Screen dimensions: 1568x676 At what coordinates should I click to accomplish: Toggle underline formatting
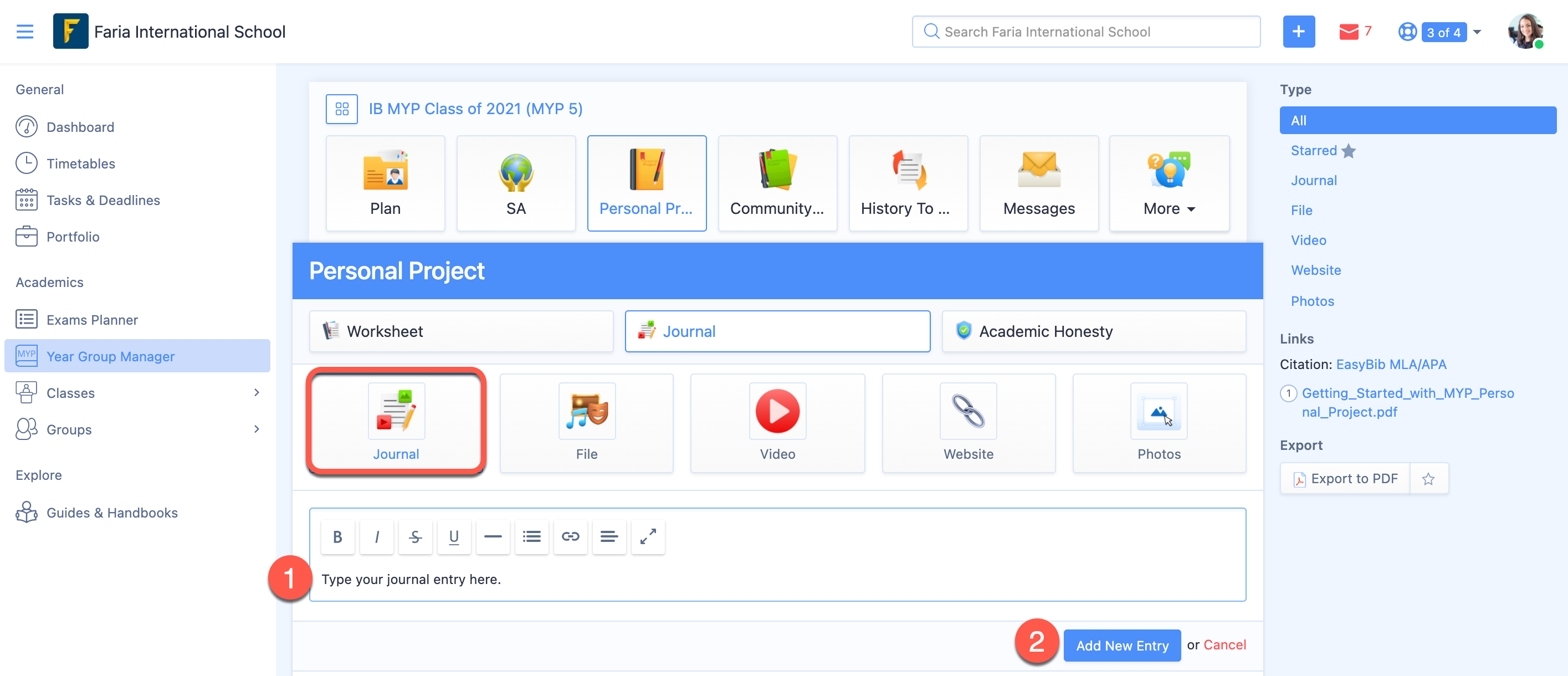tap(454, 536)
